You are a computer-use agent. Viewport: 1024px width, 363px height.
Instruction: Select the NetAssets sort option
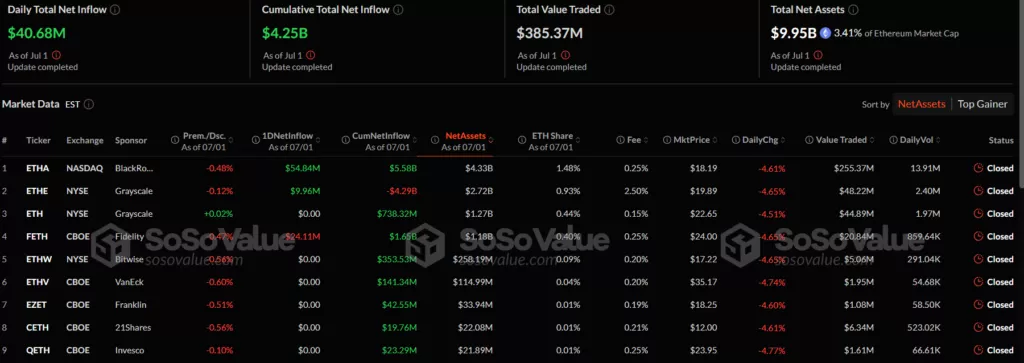click(921, 104)
